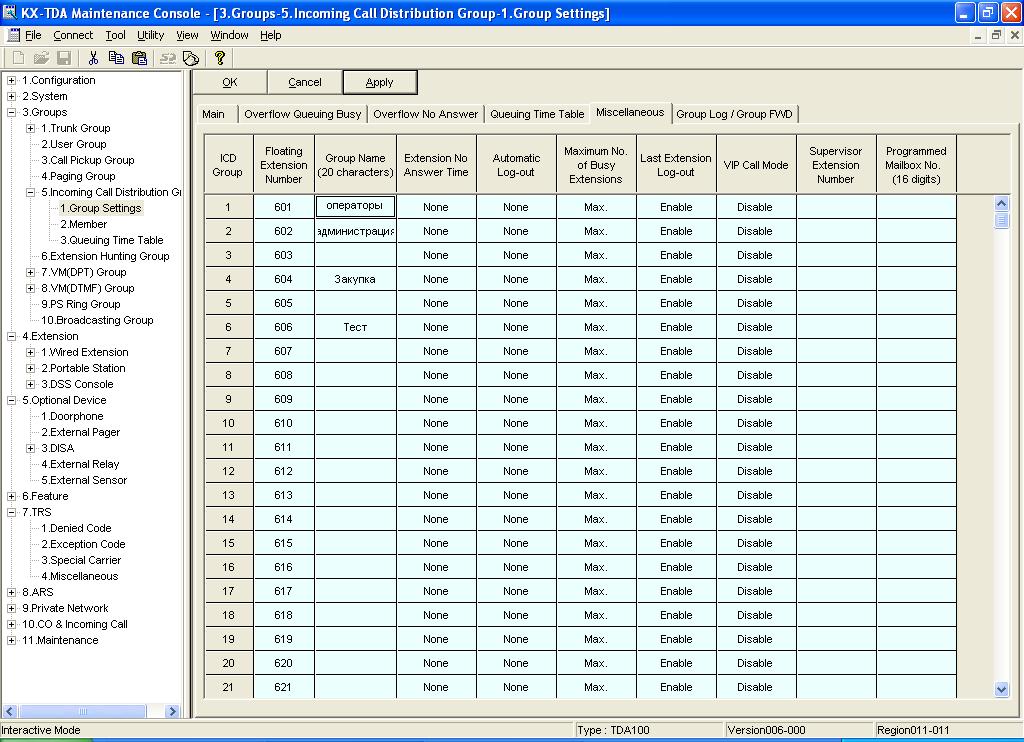Click the Cancel button
This screenshot has height=742, width=1024.
[x=304, y=82]
